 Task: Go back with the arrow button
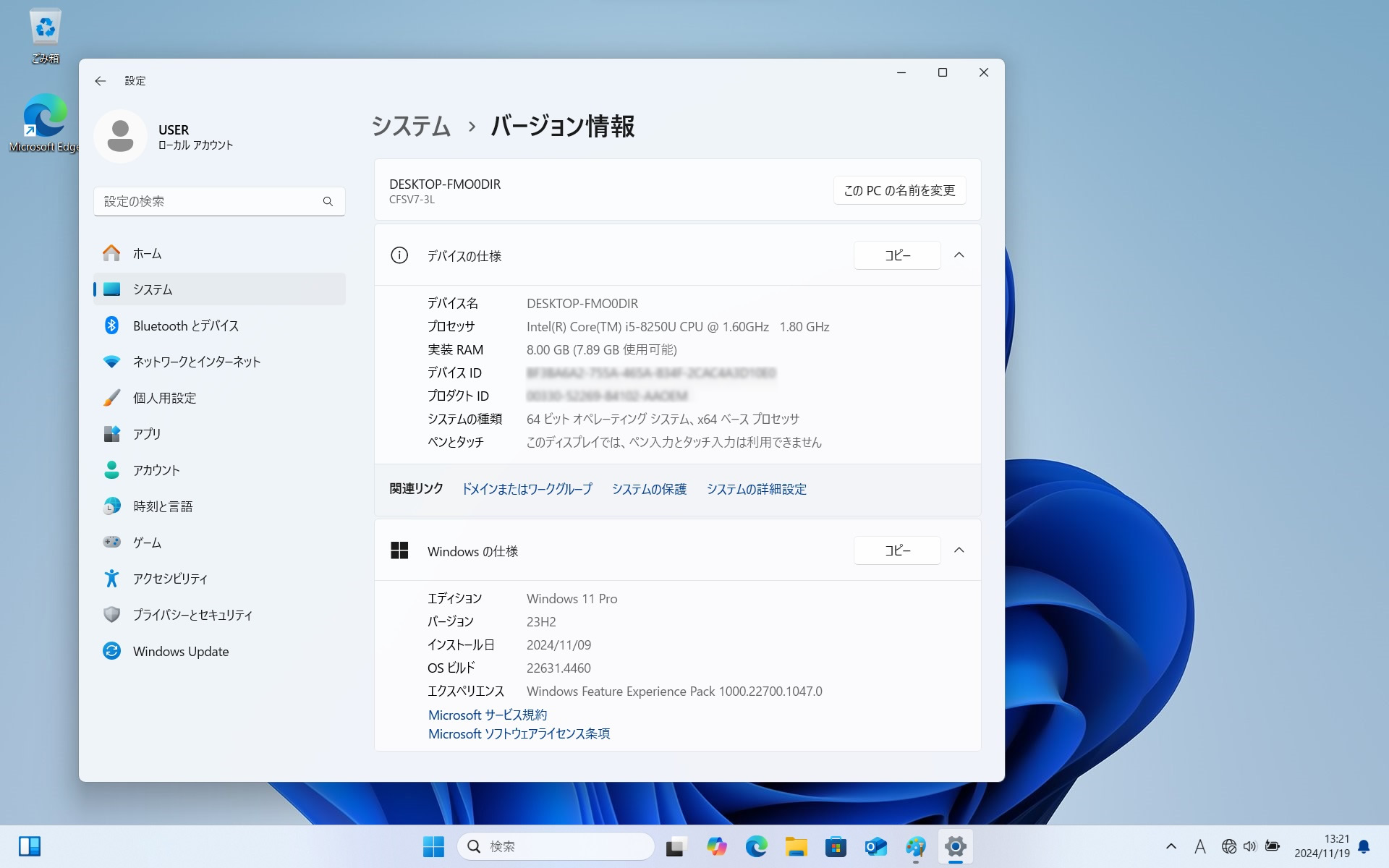pyautogui.click(x=101, y=81)
